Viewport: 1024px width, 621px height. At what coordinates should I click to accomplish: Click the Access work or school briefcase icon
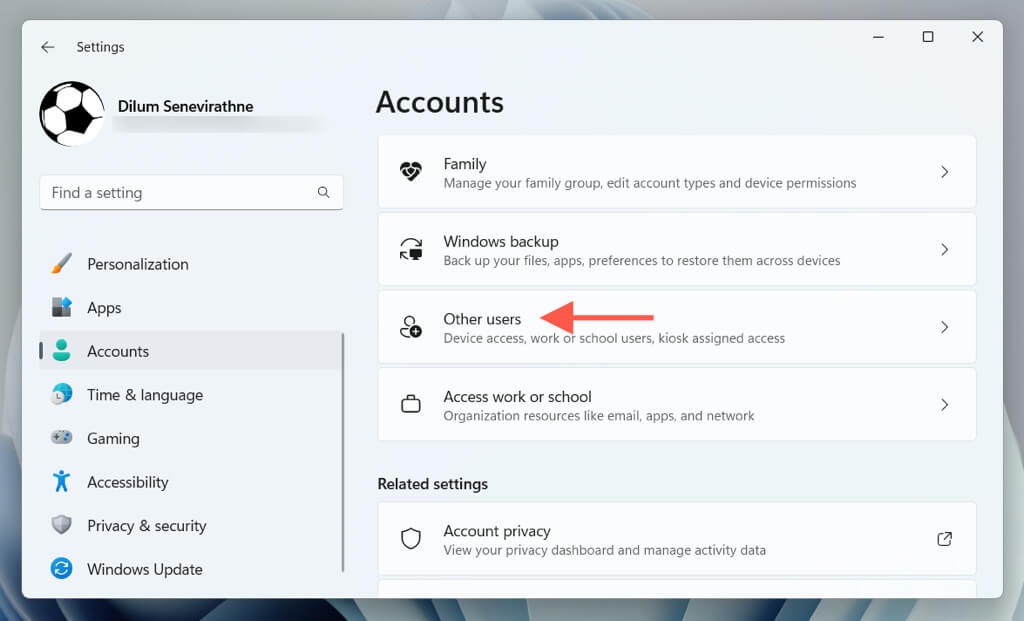[x=411, y=404]
